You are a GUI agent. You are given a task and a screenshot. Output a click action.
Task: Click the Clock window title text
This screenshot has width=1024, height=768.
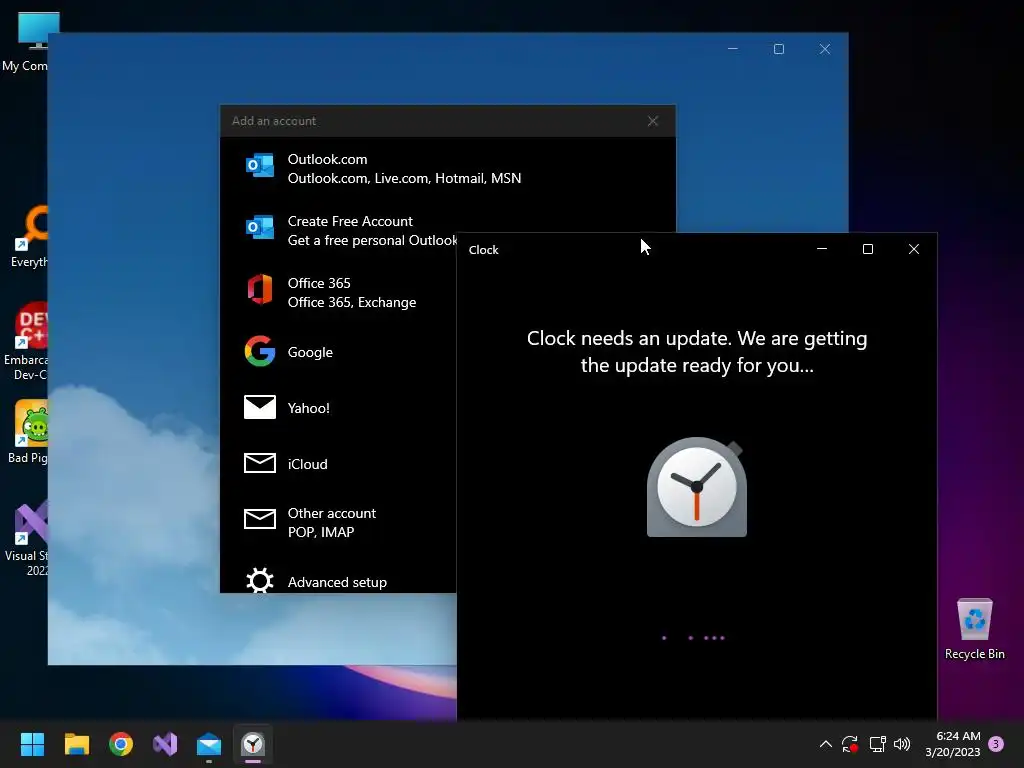[483, 249]
